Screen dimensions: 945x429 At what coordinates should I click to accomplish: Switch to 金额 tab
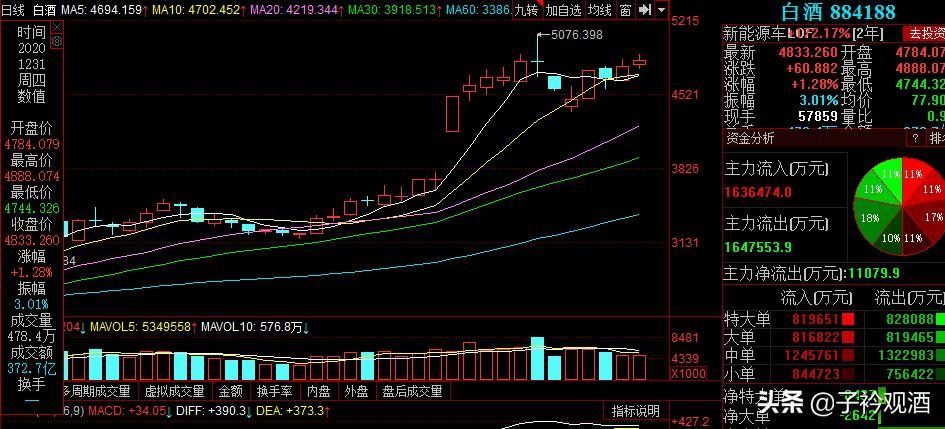point(231,391)
